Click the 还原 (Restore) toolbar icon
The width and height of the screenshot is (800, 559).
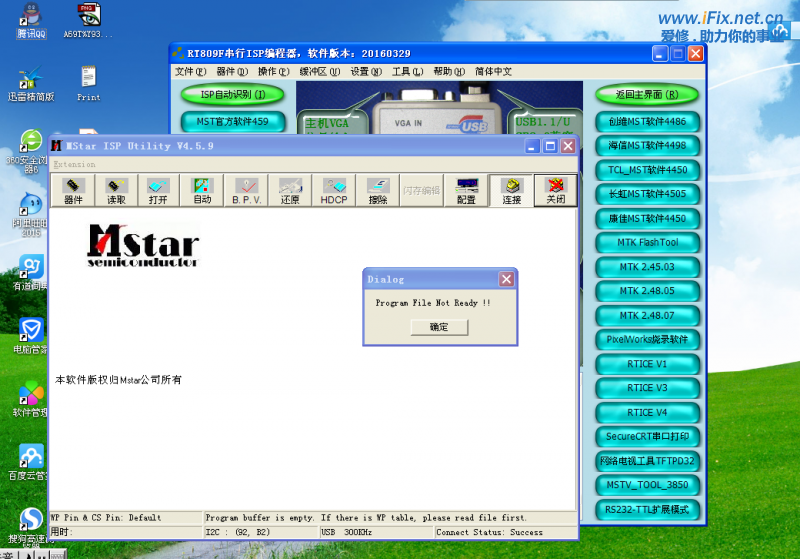click(x=290, y=191)
